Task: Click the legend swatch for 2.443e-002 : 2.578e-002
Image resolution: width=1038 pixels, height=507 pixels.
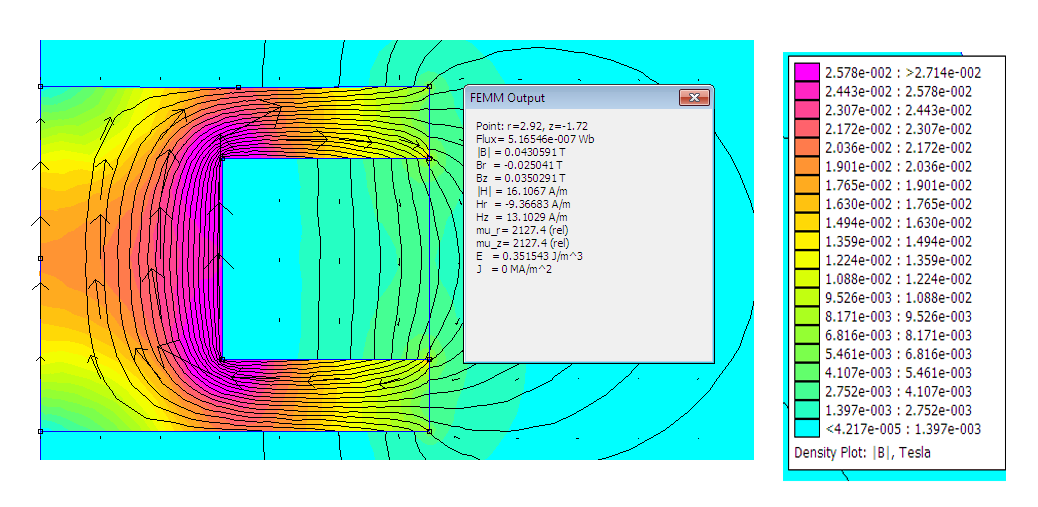Action: tap(806, 91)
